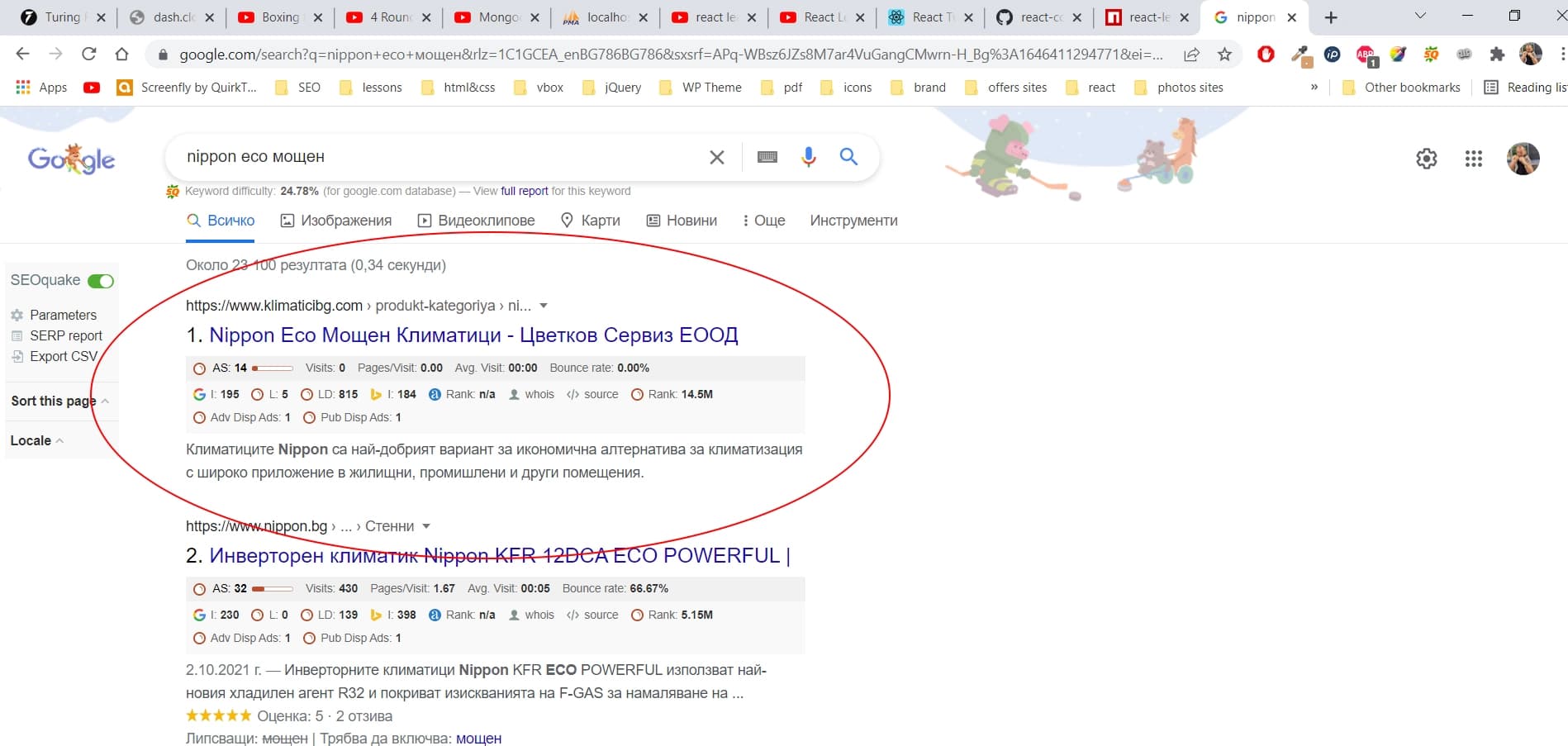The height and width of the screenshot is (746, 1568).
Task: Click the AS score progress bar on first result
Action: (x=273, y=368)
